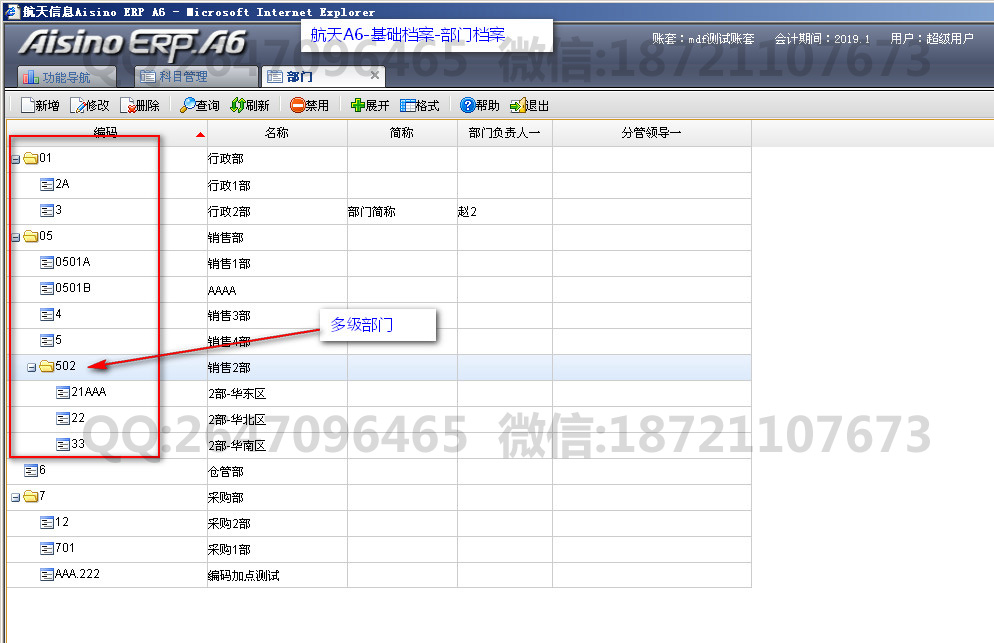The width and height of the screenshot is (994, 643).
Task: Sort by the 编码 column header
Action: [105, 133]
